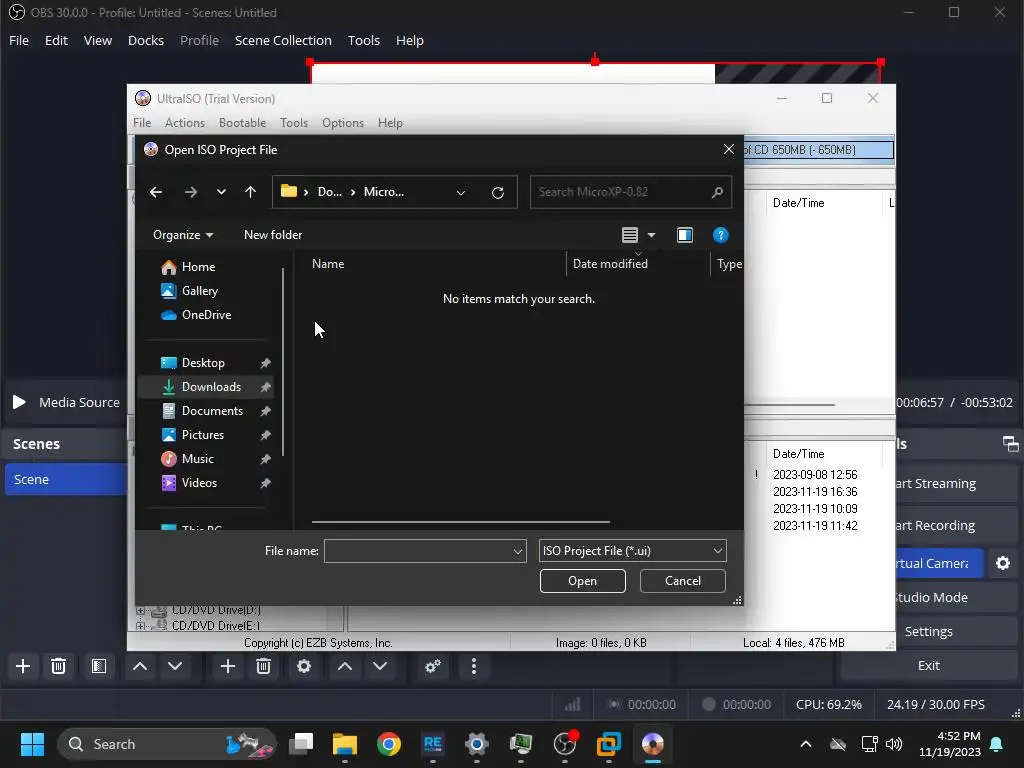Remove selected scene with trash icon

(x=58, y=667)
